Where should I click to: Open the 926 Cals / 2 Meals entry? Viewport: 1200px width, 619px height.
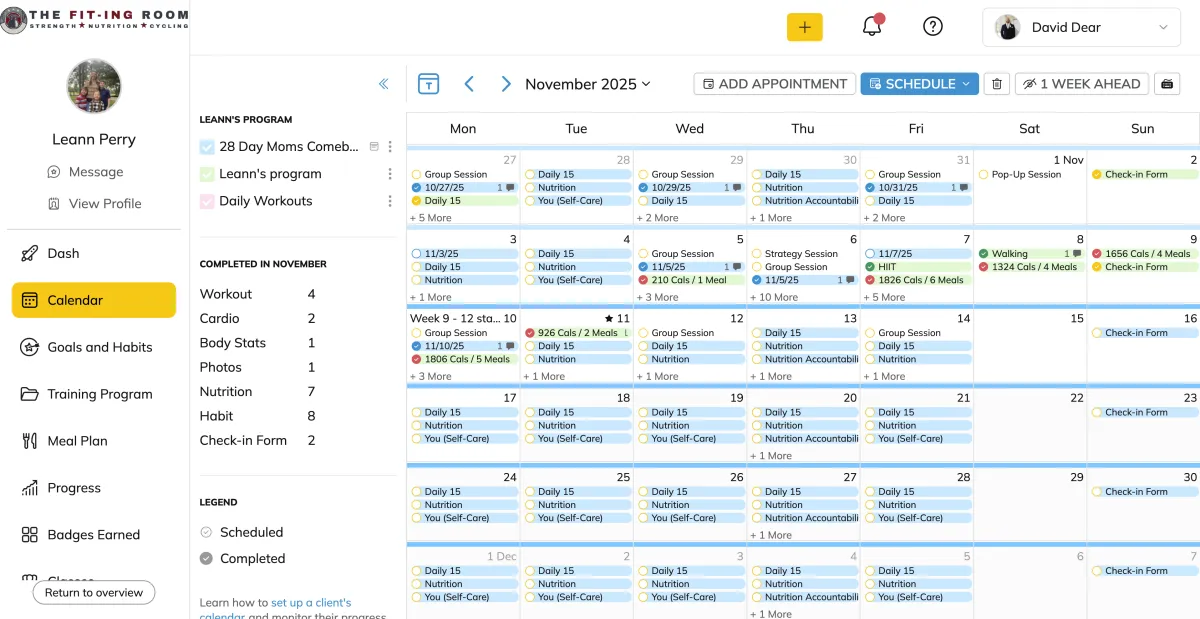[x=576, y=333]
